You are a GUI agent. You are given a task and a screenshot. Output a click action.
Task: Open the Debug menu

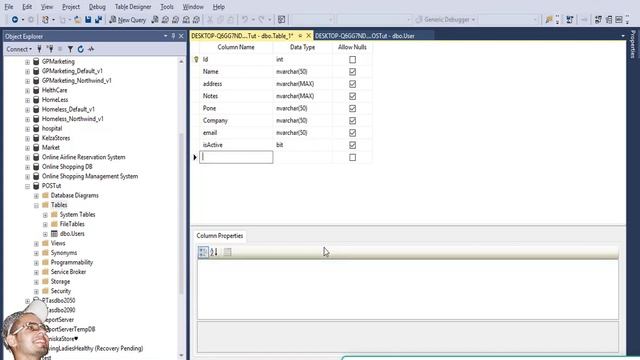coord(97,7)
